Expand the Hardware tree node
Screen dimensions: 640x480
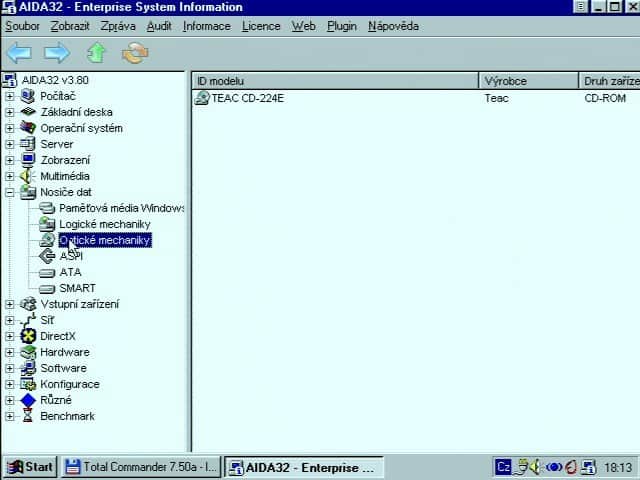[x=9, y=352]
